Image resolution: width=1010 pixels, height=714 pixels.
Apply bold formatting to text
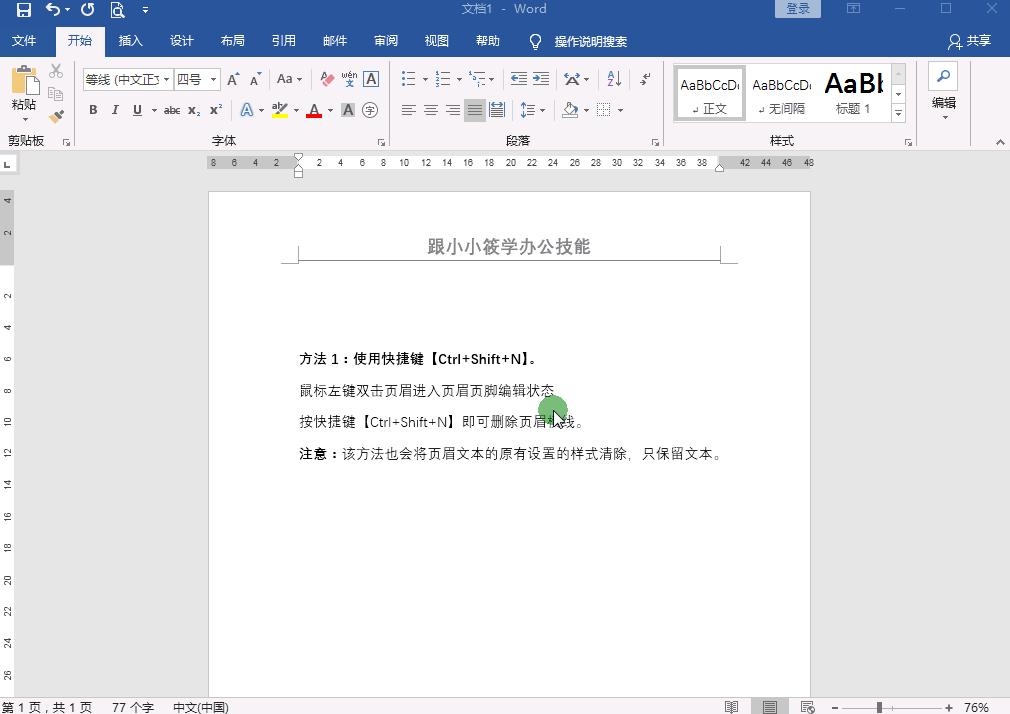coord(92,110)
